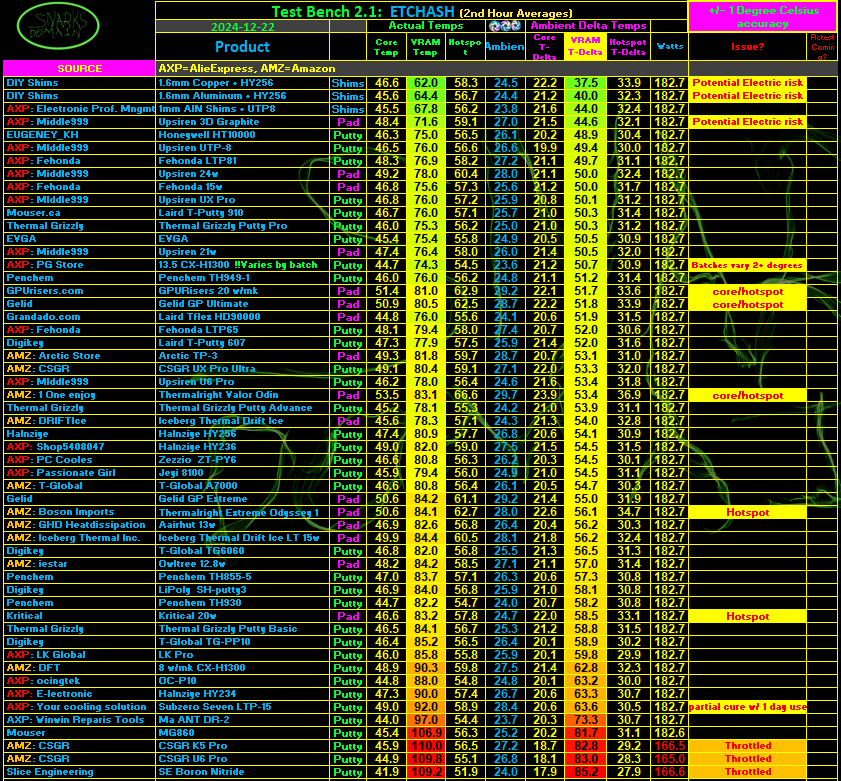Click the AXP: Passionate Girl source cell
The image size is (841, 781).
79,473
